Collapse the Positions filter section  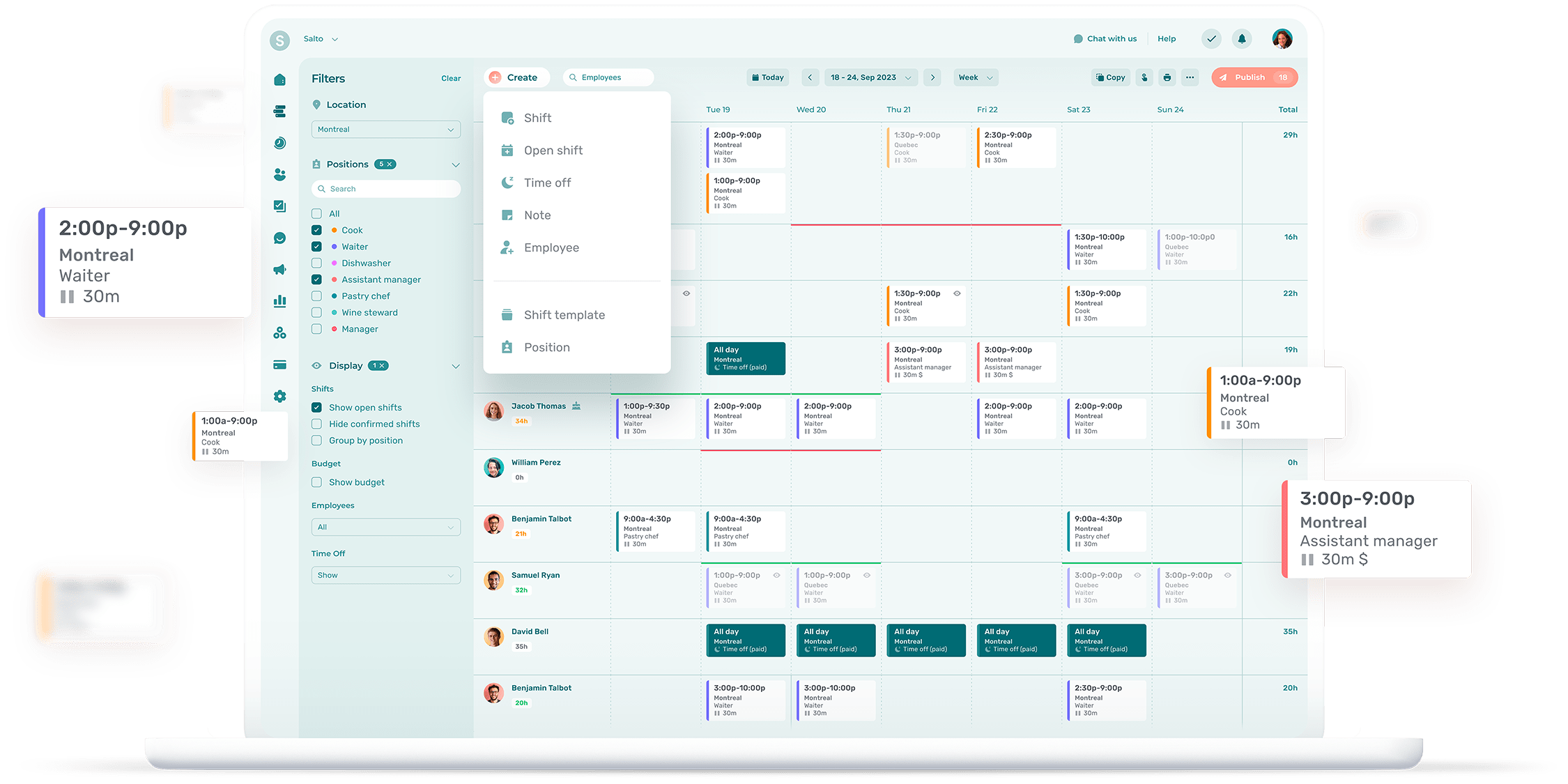[456, 164]
